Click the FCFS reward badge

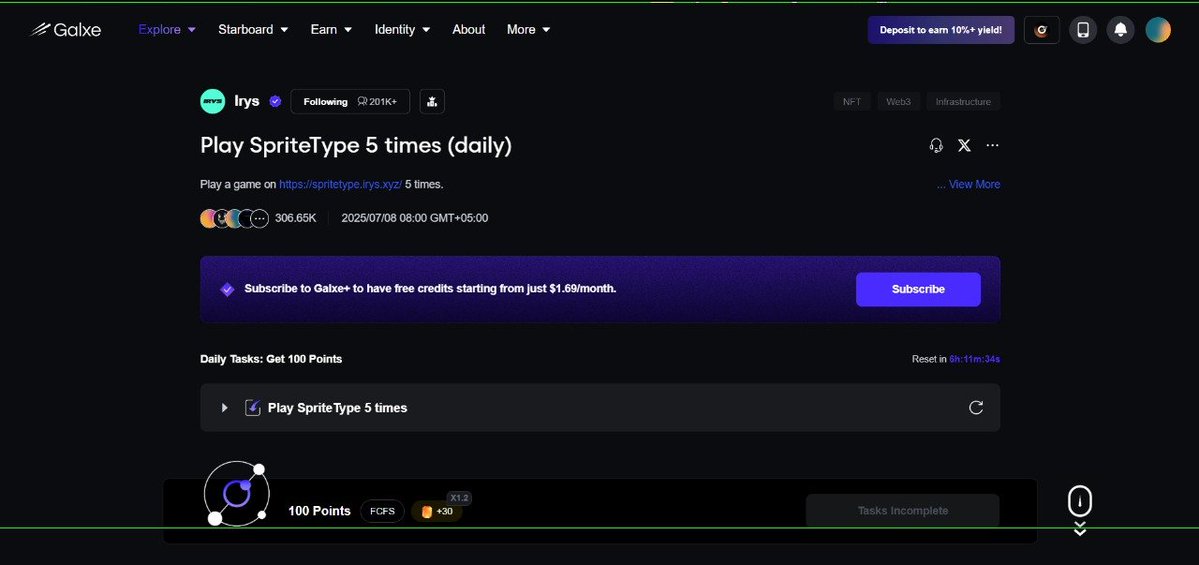[382, 511]
